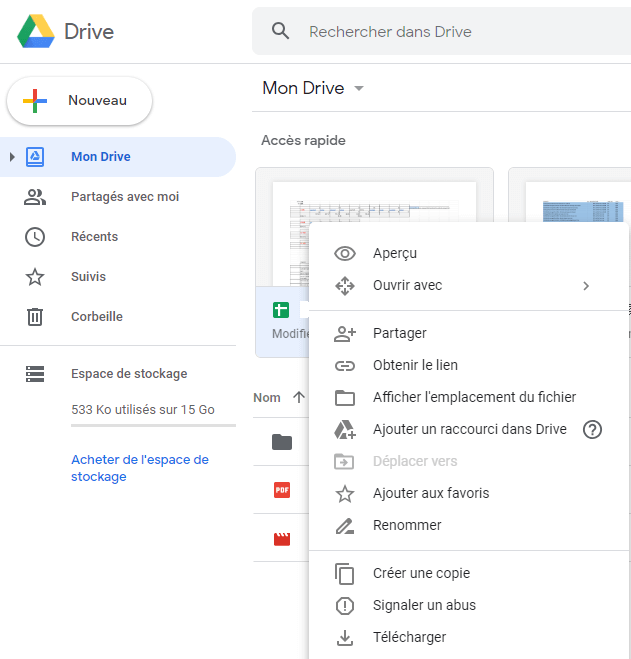Open the Corbeille trash icon

pyautogui.click(x=35, y=317)
